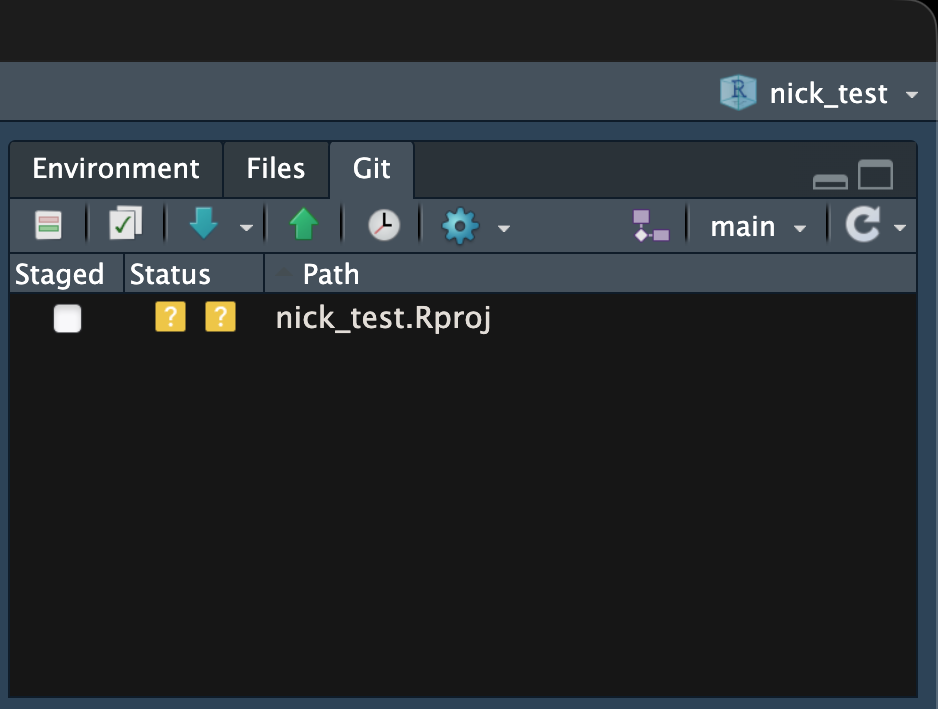
Task: Switch to the Files tab
Action: [x=276, y=169]
